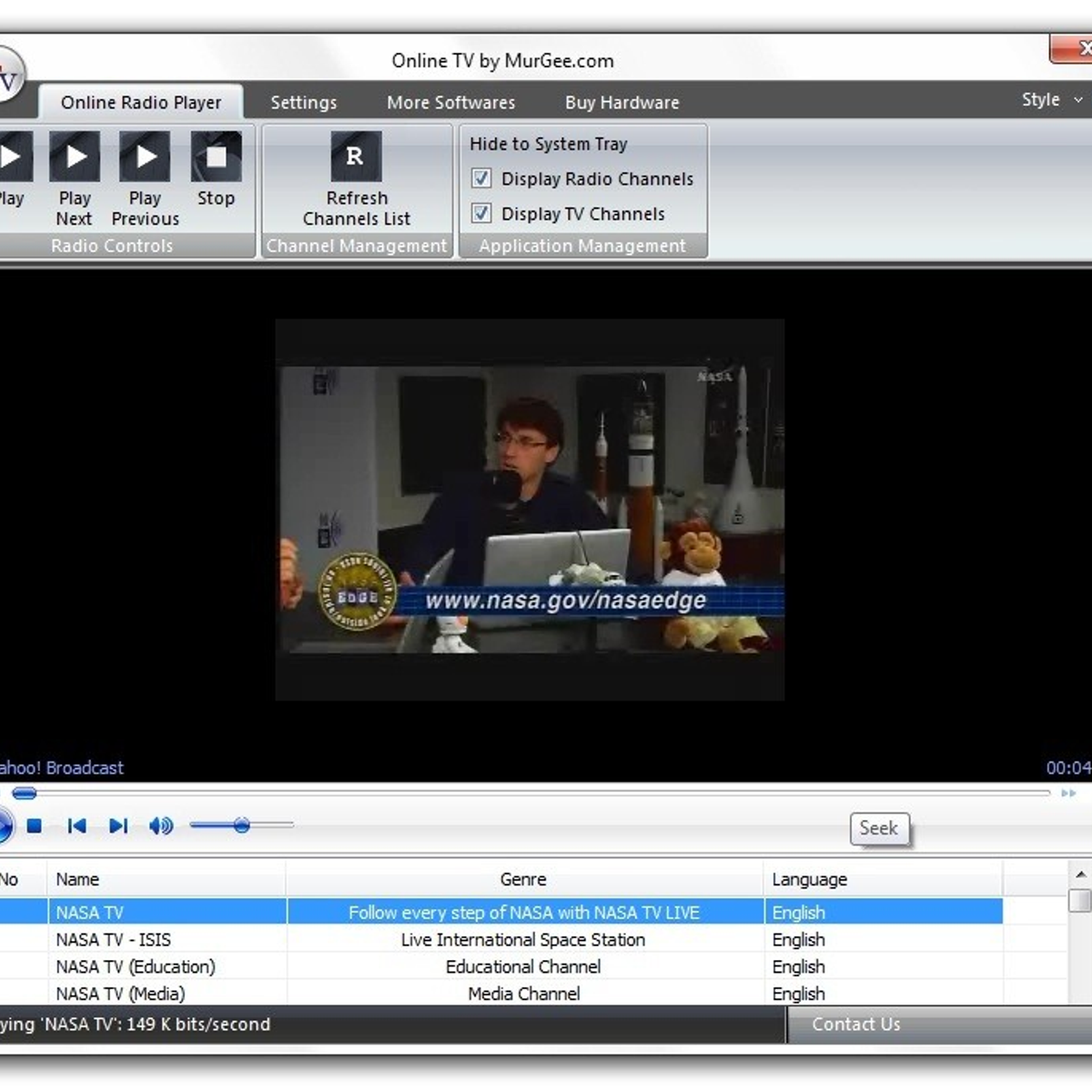The image size is (1092, 1092).
Task: Adjust the volume slider
Action: pos(241,825)
